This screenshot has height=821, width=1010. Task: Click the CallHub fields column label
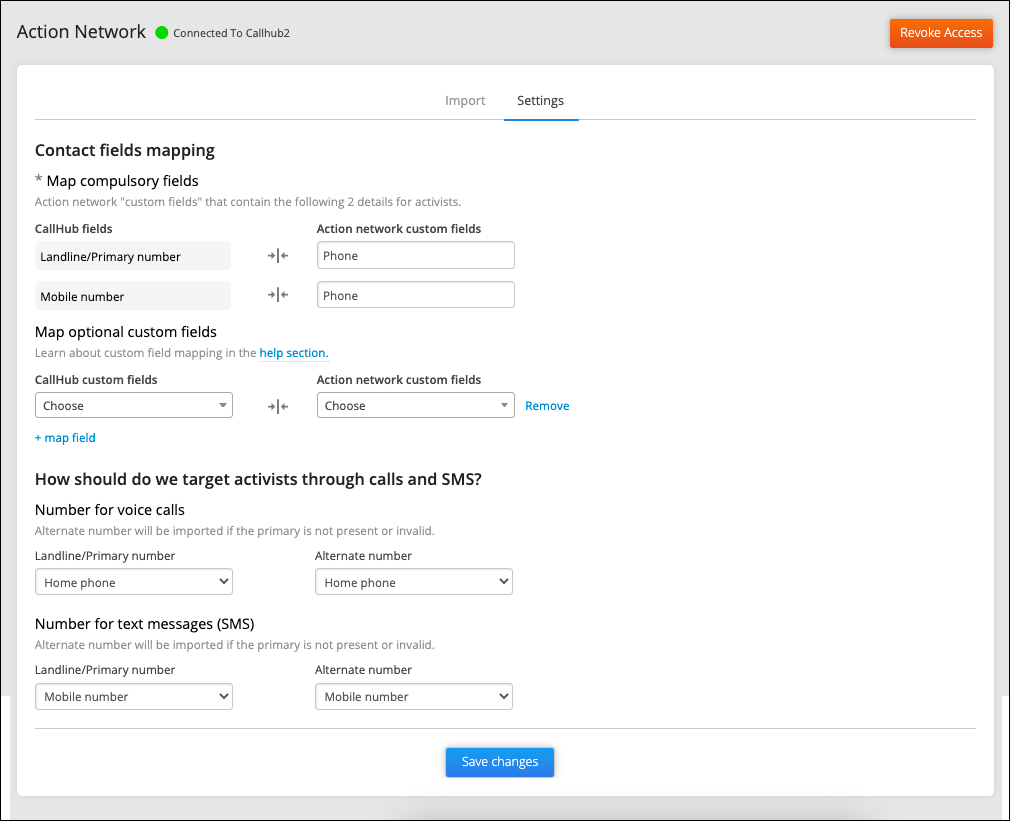[x=73, y=229]
